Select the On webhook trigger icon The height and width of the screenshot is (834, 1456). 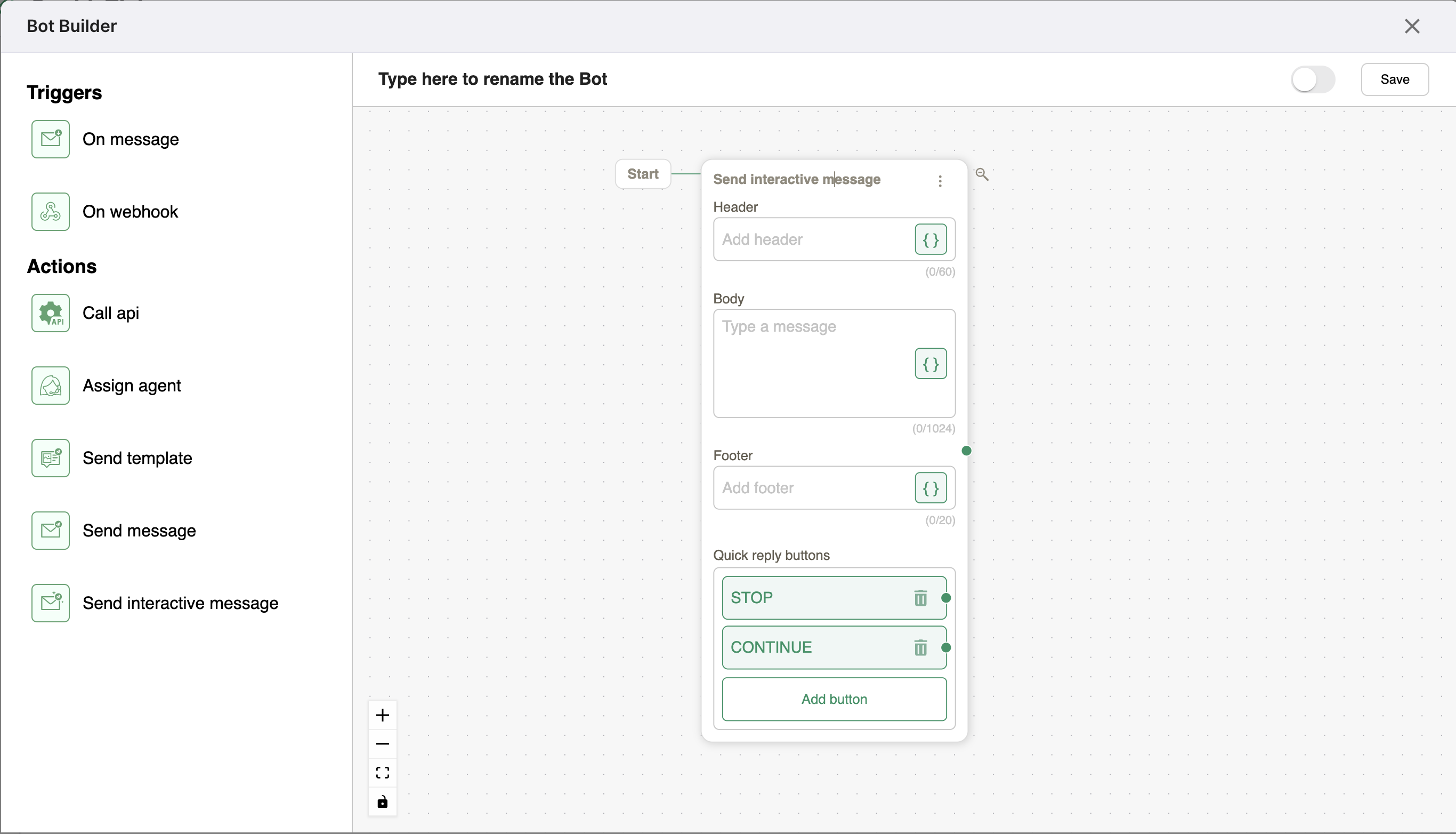point(51,211)
